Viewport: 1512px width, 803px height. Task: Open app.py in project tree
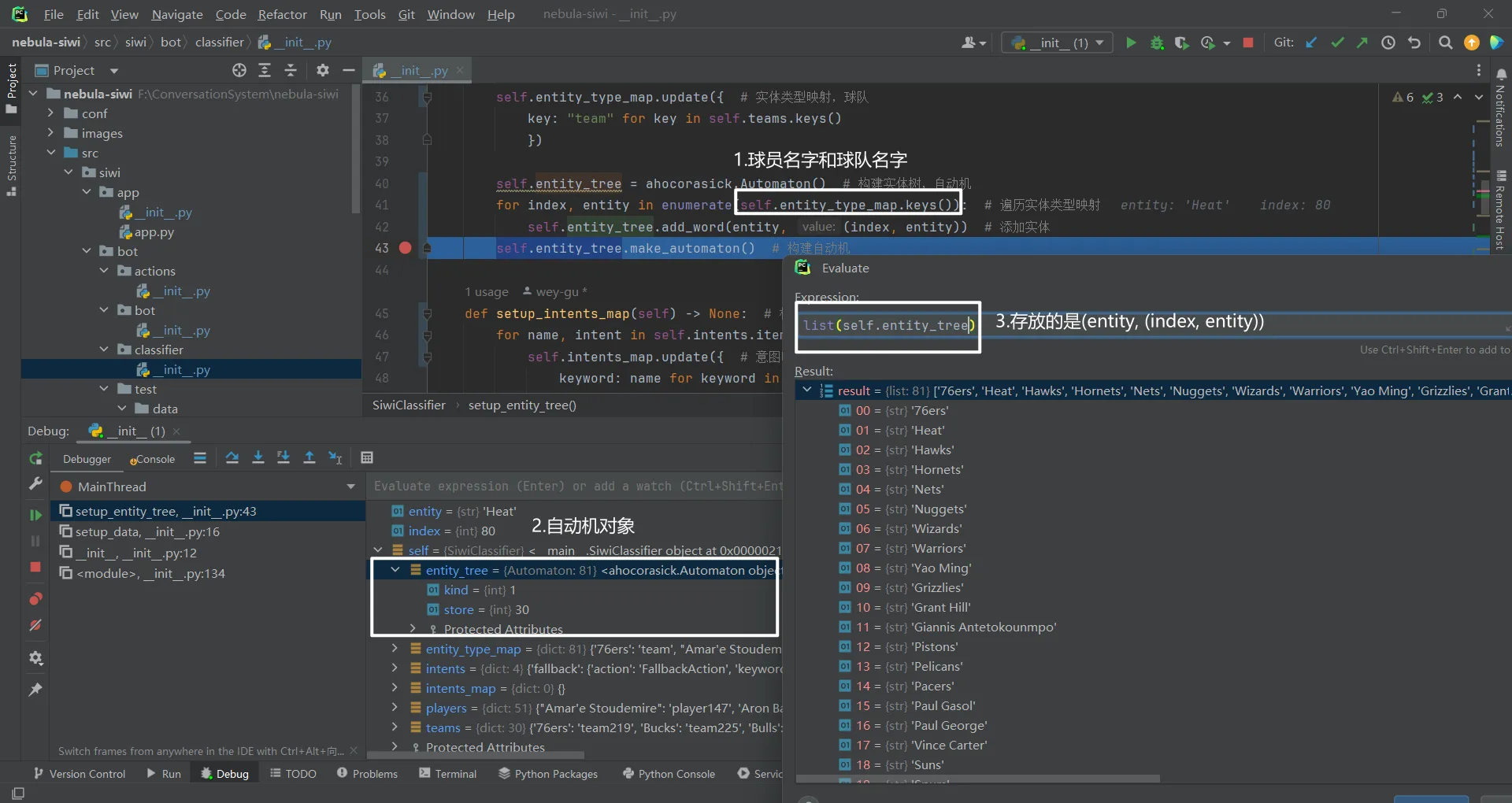(154, 232)
